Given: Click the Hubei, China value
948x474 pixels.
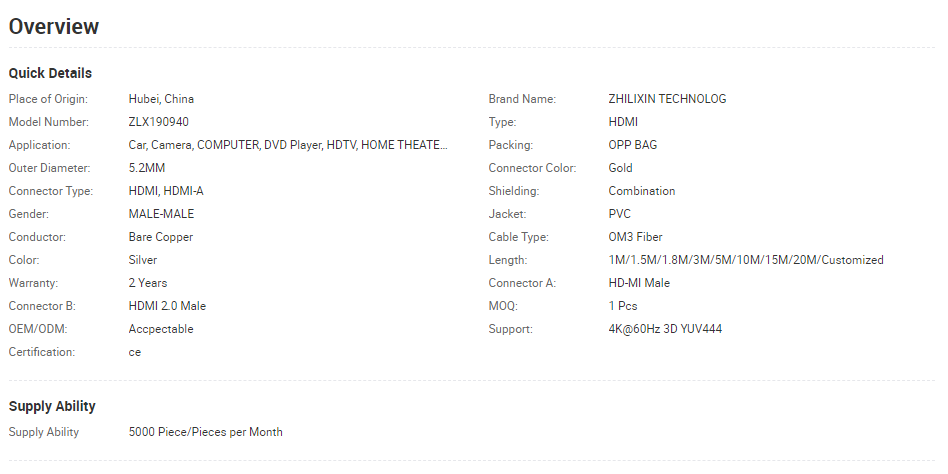Looking at the screenshot, I should (x=161, y=99).
